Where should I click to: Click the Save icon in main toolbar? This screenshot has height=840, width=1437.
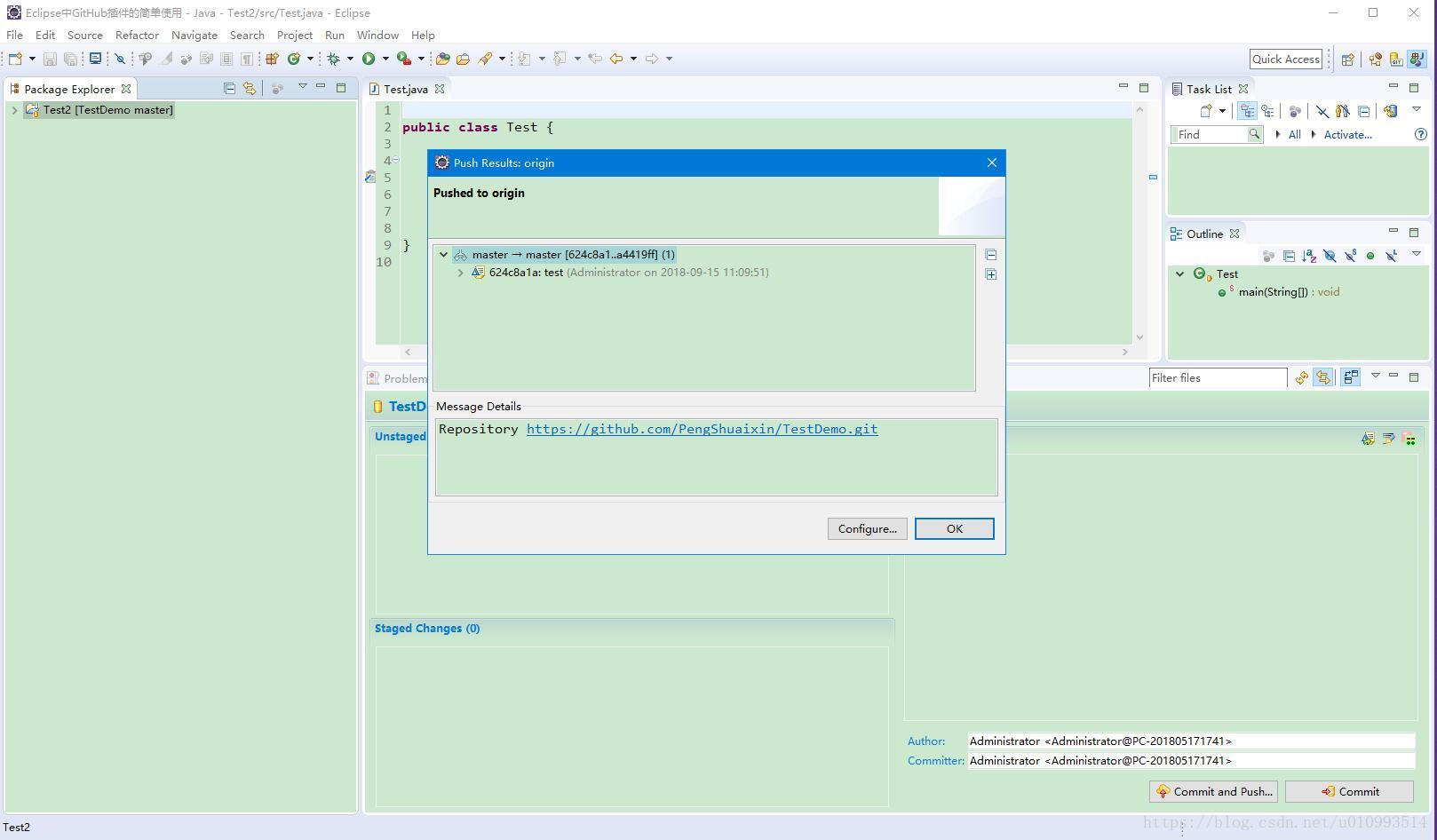point(50,59)
